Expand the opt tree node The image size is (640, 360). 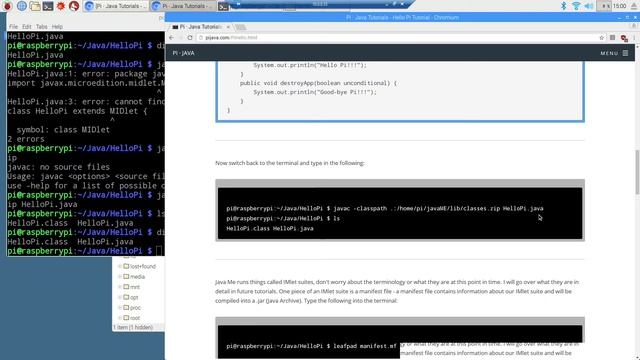click(x=120, y=297)
